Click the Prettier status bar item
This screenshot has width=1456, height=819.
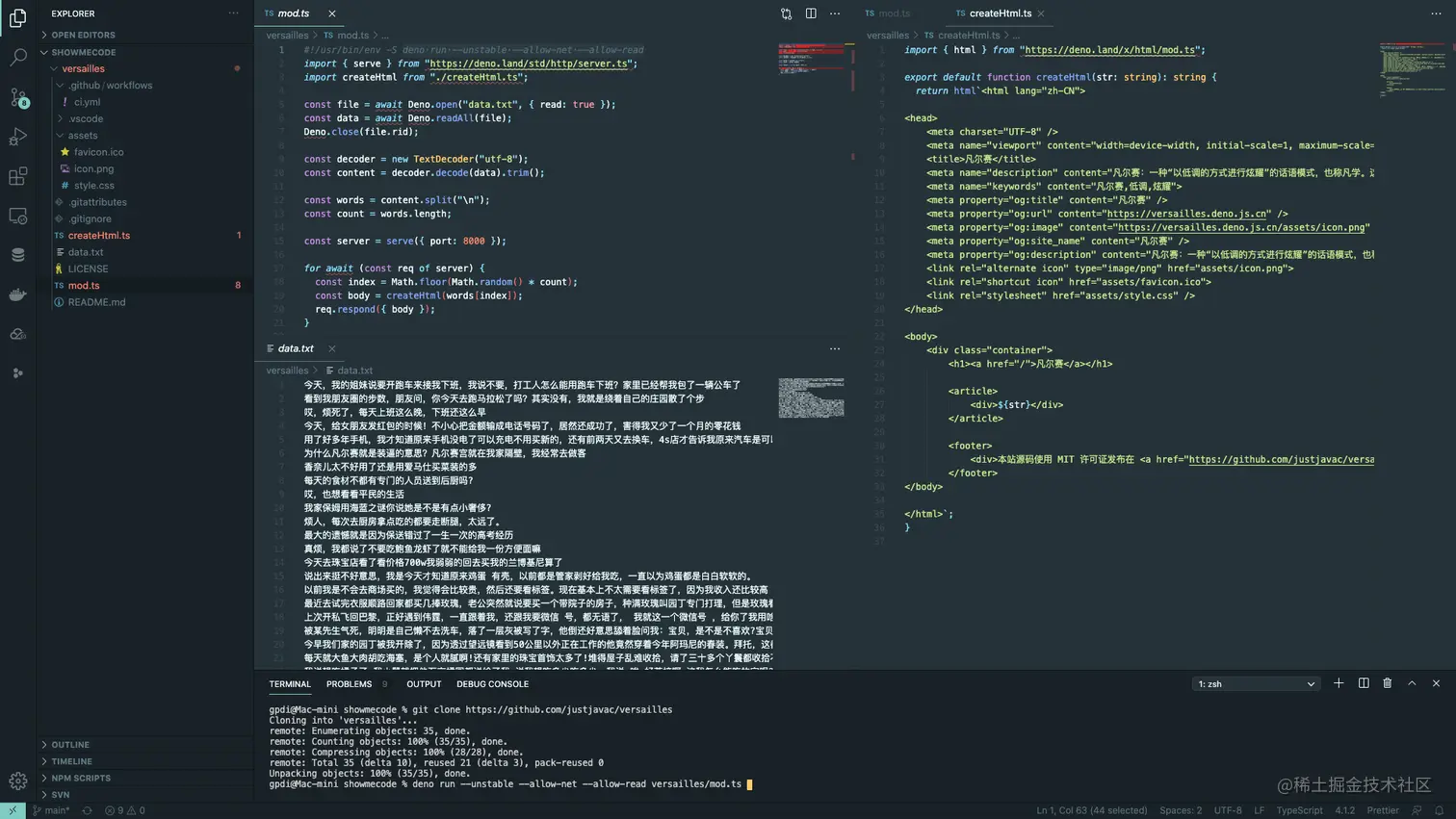(1383, 810)
